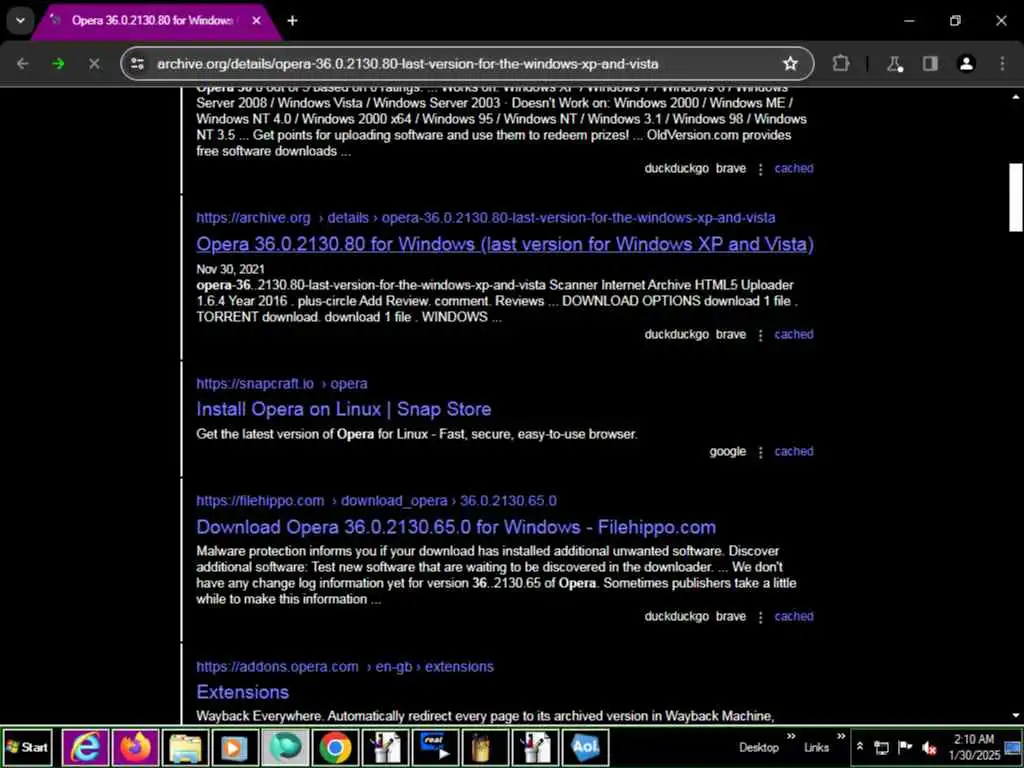Image resolution: width=1024 pixels, height=768 pixels.
Task: Open network status tray icon
Action: coord(882,748)
